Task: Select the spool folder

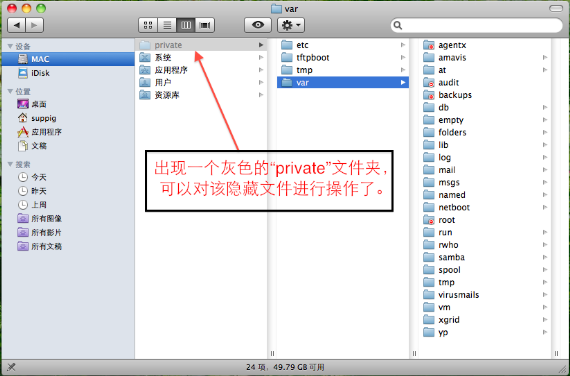Action: pyautogui.click(x=485, y=270)
